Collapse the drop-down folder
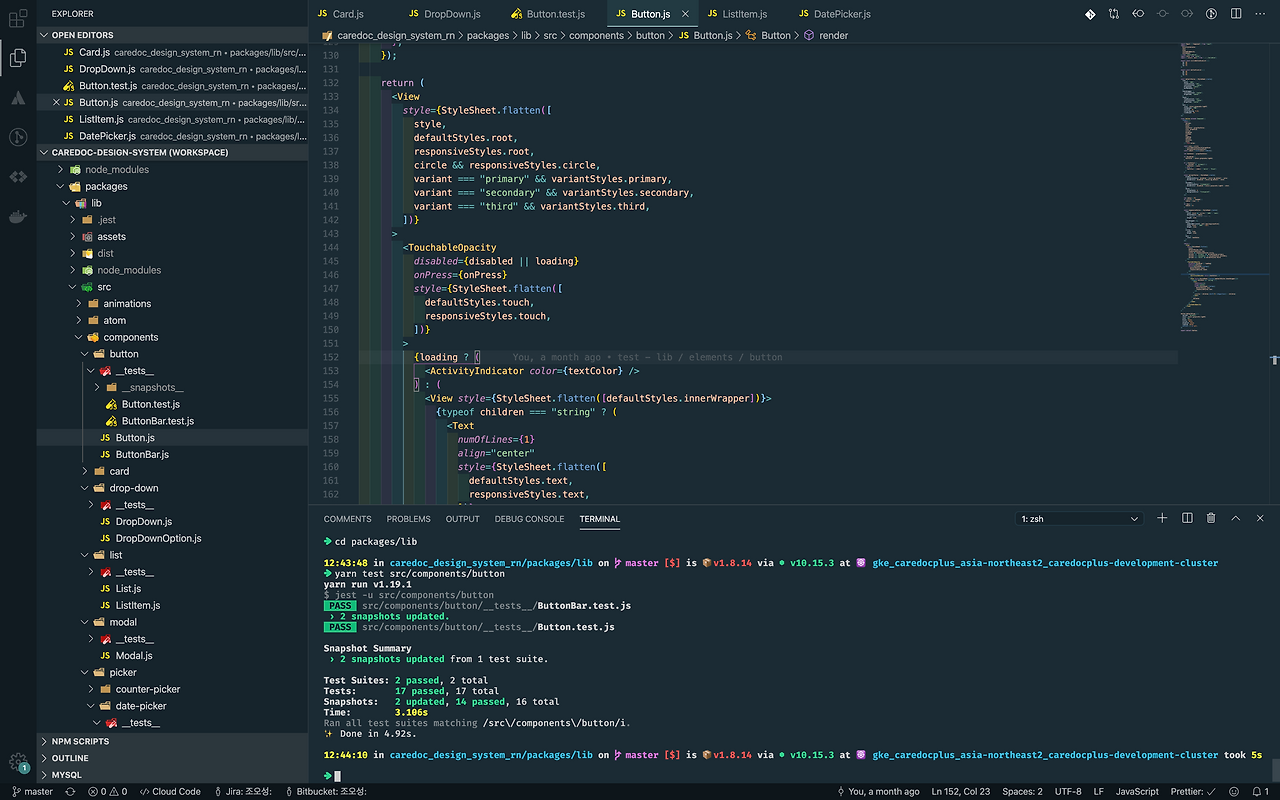 click(x=172, y=488)
